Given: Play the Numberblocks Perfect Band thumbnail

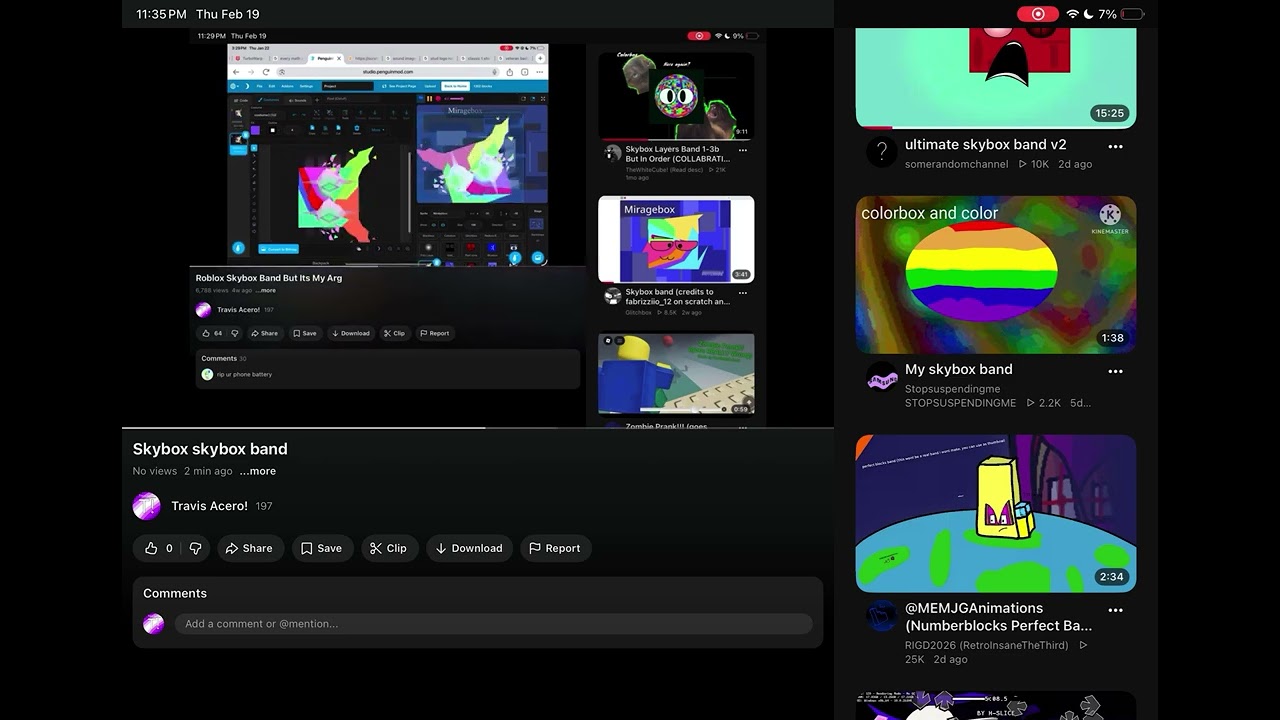Looking at the screenshot, I should [x=996, y=513].
